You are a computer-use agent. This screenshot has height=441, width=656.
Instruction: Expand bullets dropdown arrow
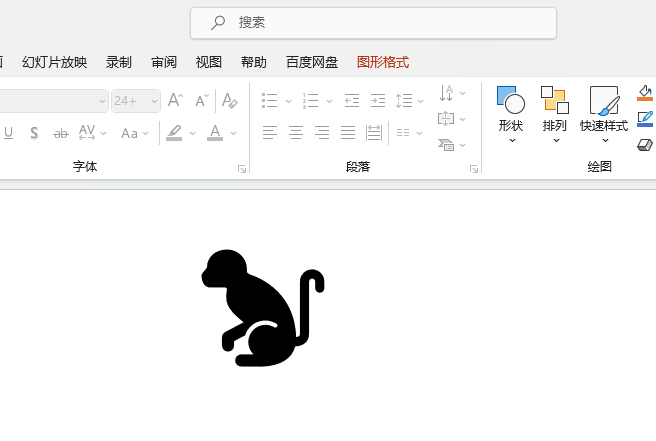point(288,101)
